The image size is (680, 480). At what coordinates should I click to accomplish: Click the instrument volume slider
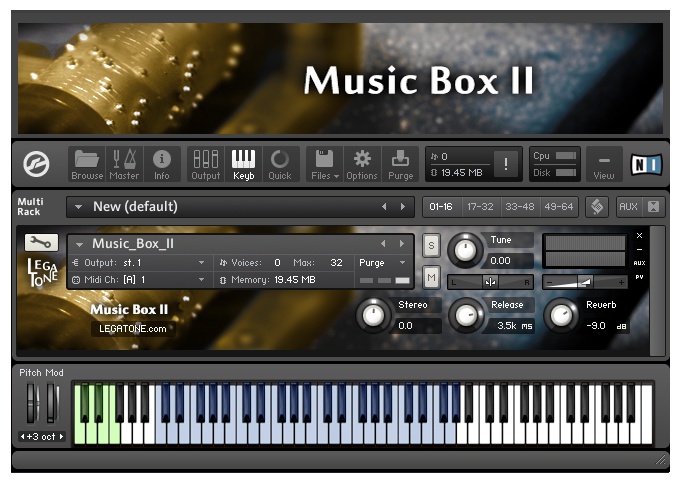[585, 282]
